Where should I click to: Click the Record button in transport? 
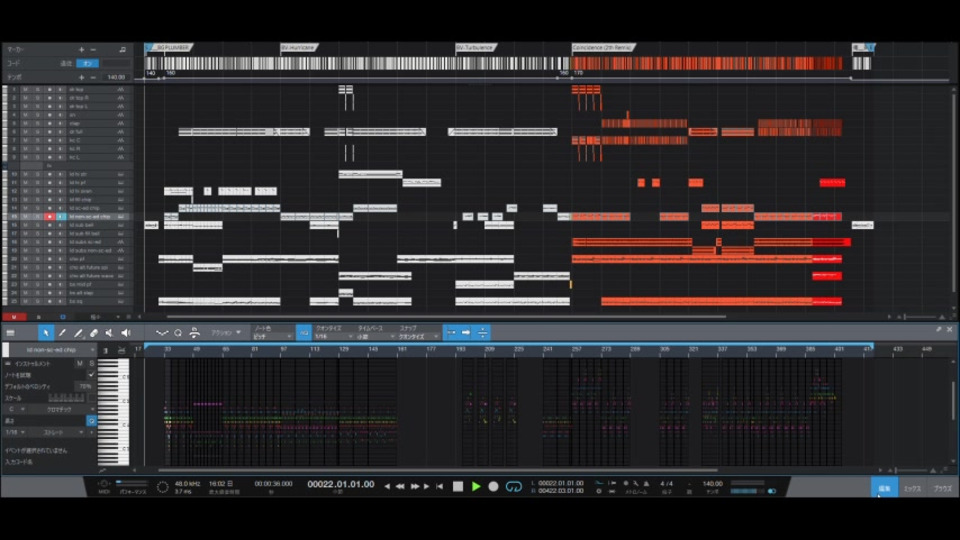click(x=493, y=487)
